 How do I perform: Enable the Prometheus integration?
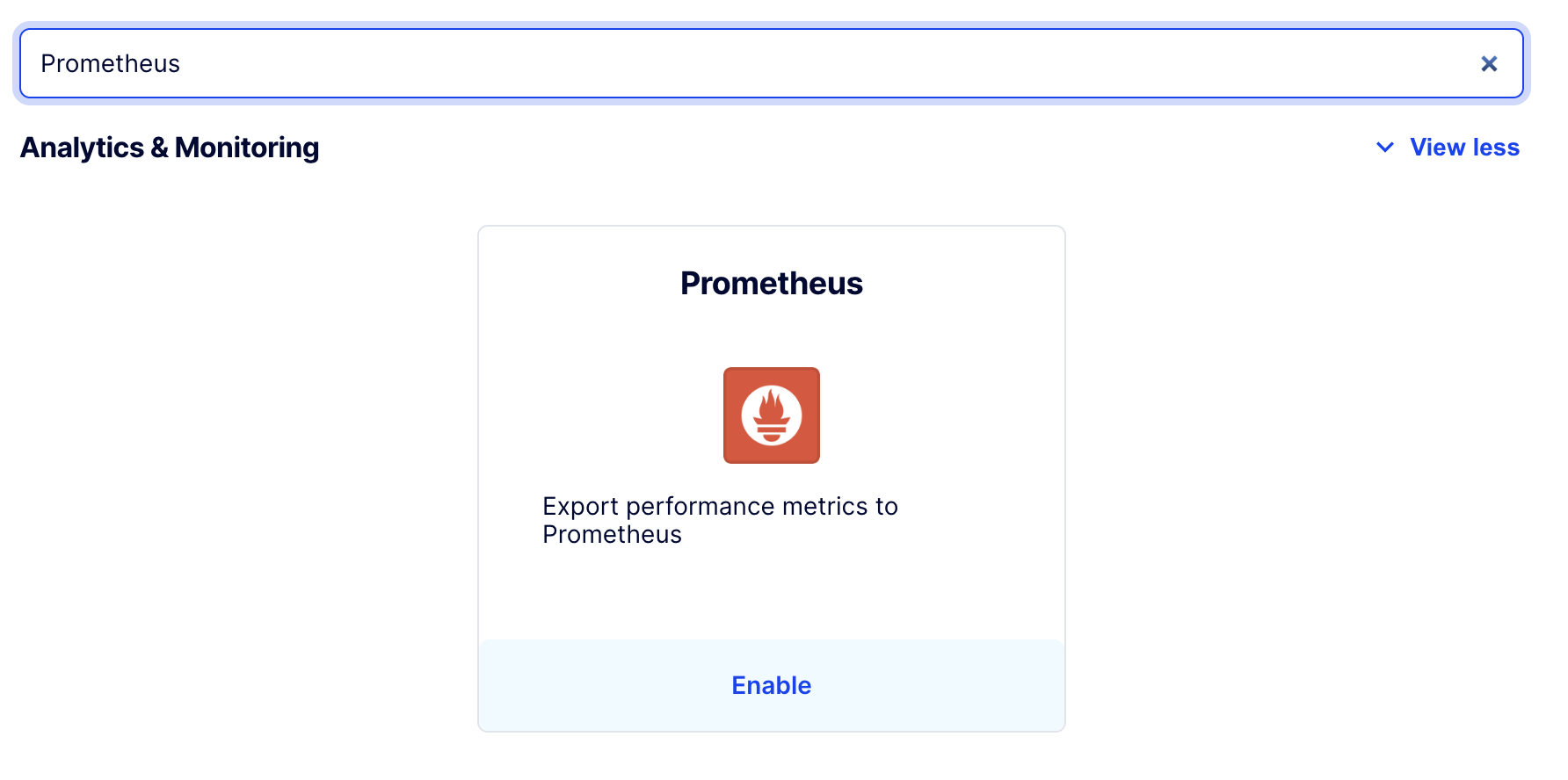pyautogui.click(x=771, y=685)
